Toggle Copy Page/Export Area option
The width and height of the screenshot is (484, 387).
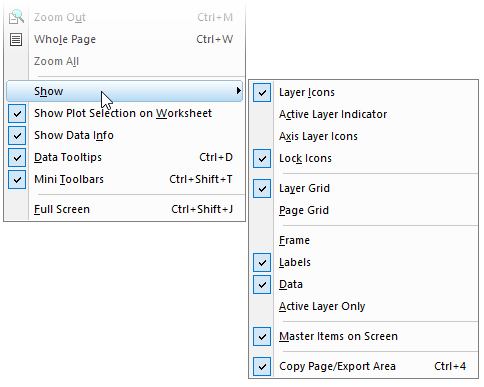pos(262,366)
